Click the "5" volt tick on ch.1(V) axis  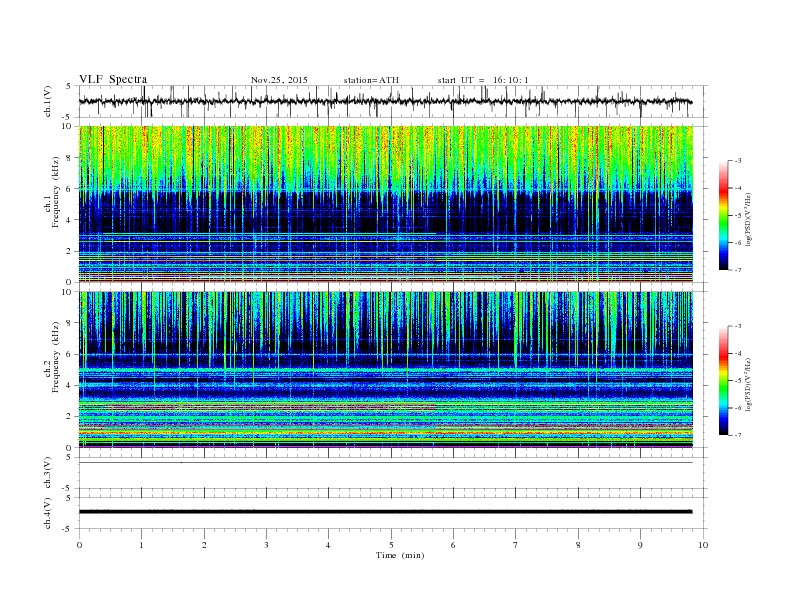[69, 86]
